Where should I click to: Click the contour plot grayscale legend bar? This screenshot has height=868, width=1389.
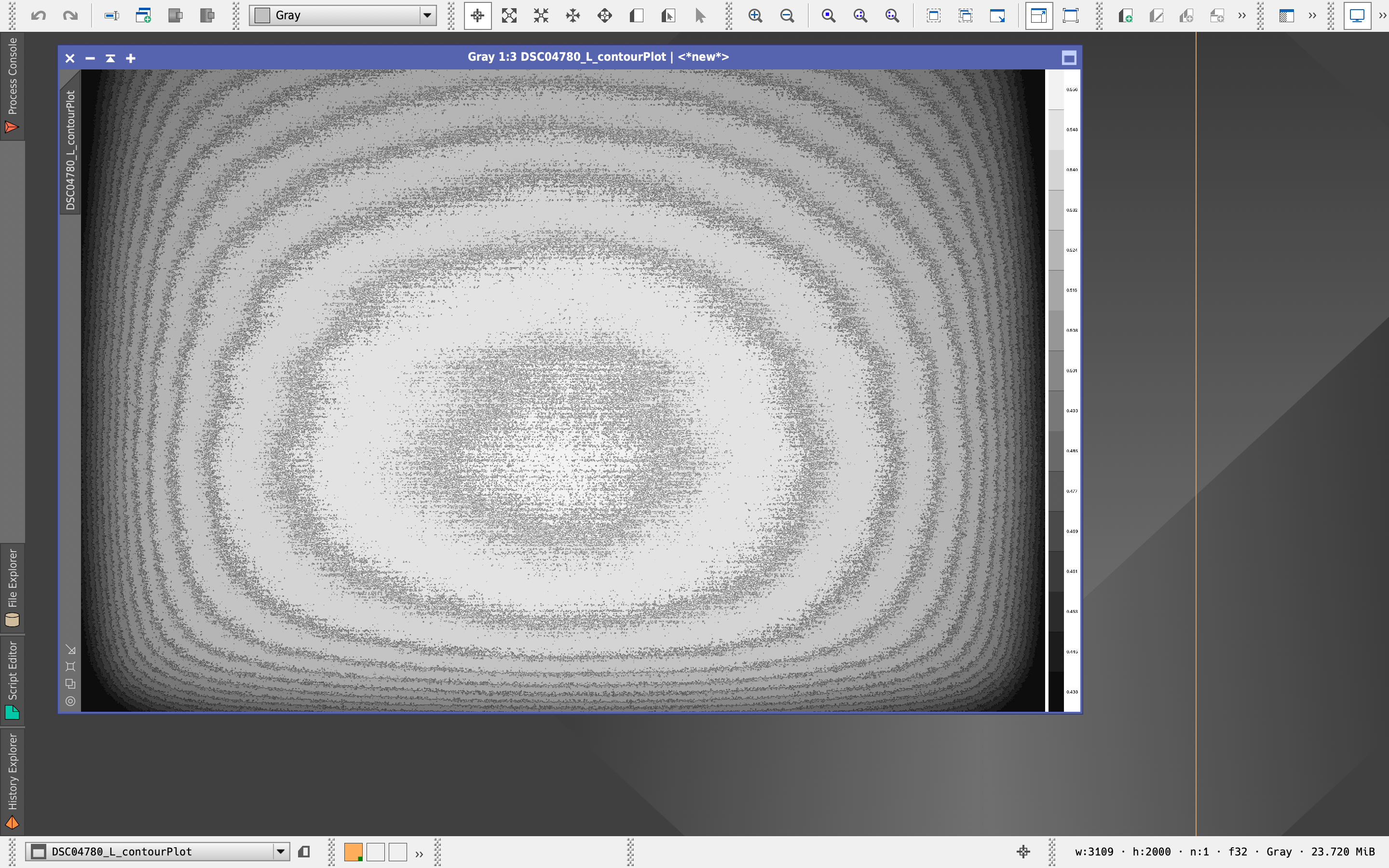click(1056, 391)
